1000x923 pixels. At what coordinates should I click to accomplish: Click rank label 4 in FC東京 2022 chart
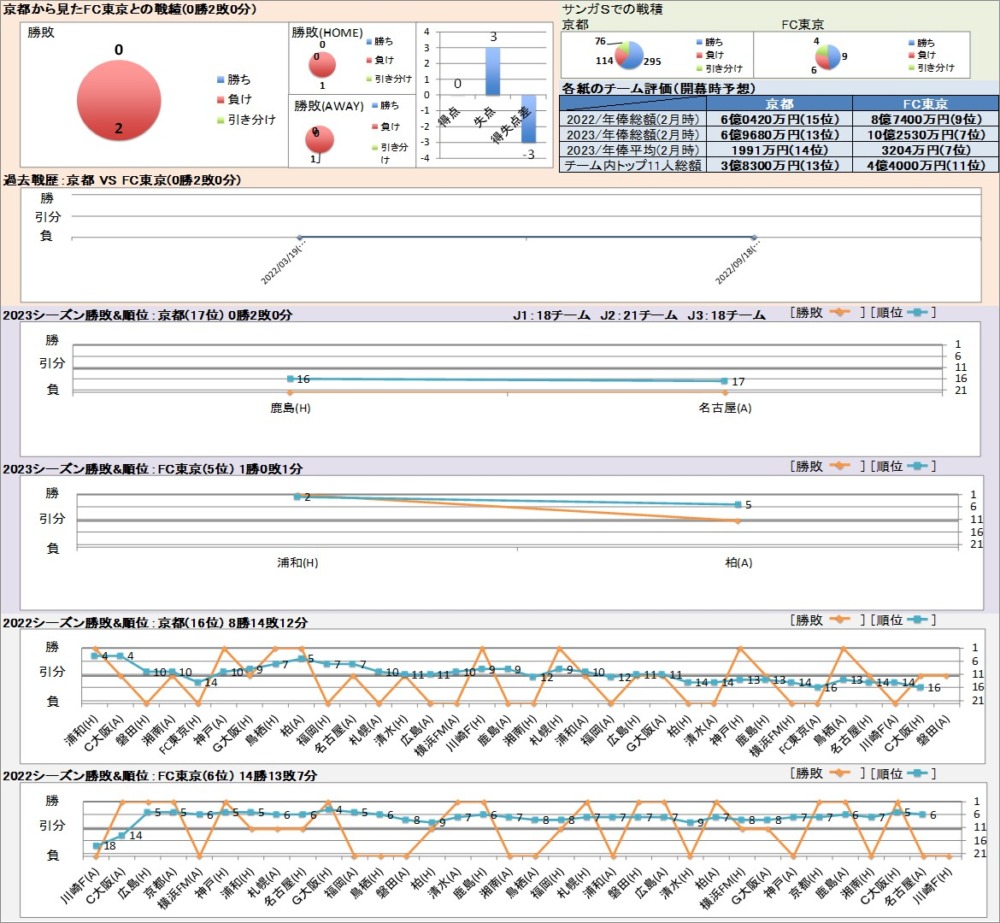point(339,809)
